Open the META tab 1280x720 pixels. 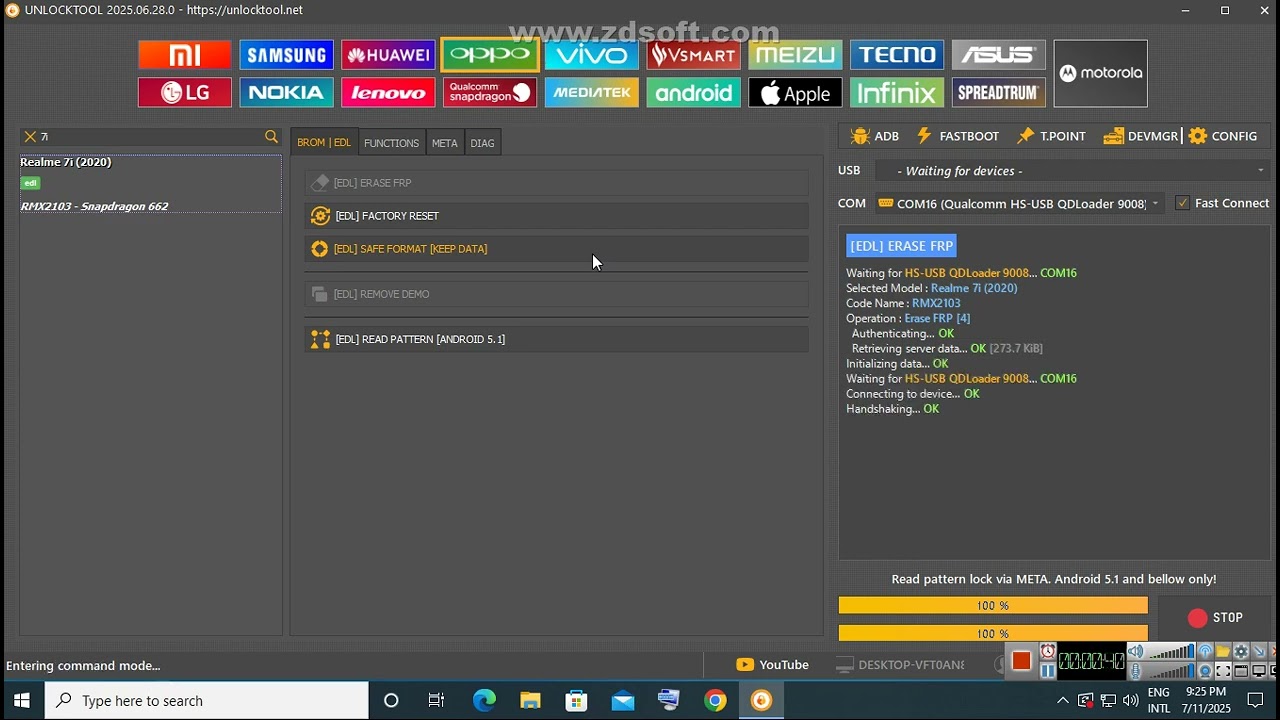pos(445,143)
